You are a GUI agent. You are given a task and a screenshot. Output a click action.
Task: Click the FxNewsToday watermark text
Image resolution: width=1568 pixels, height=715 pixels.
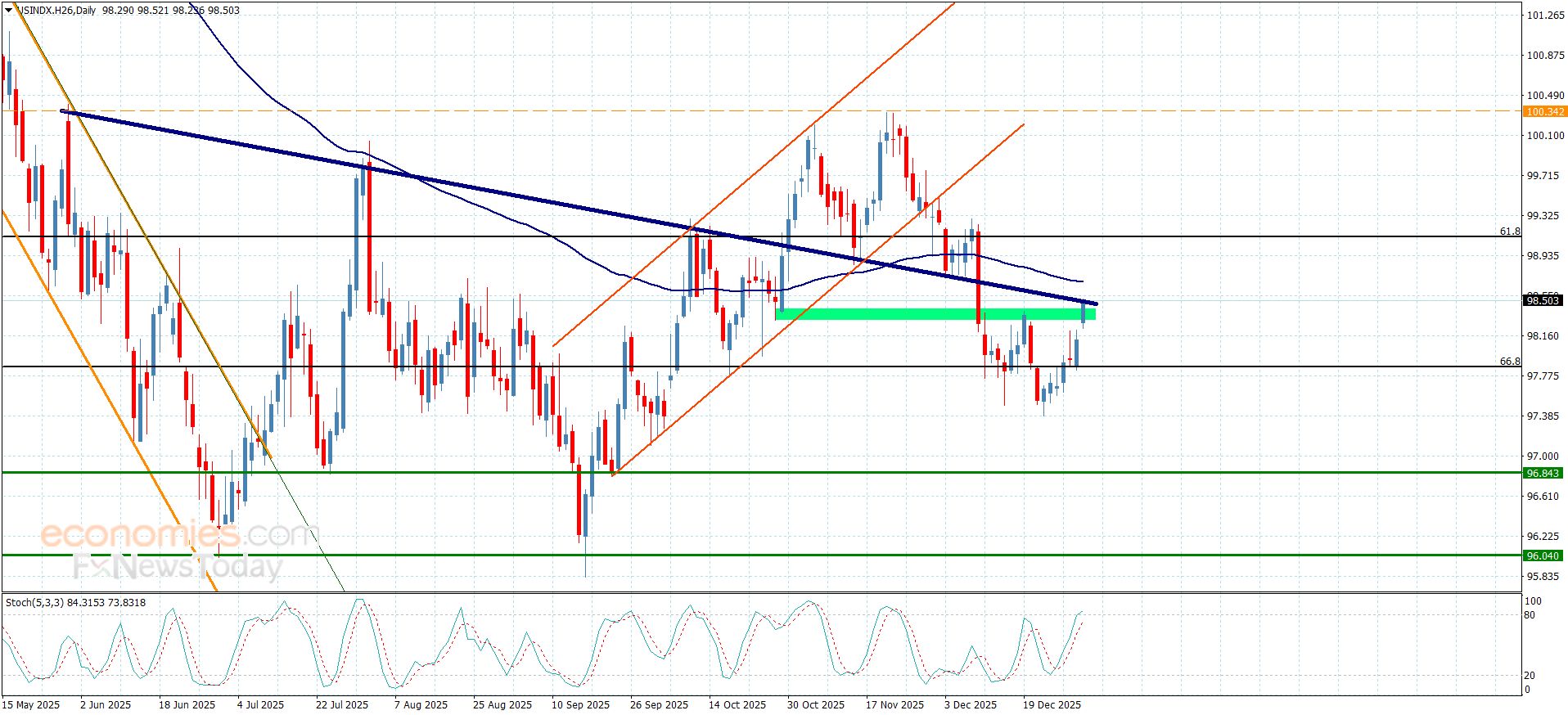[x=178, y=567]
